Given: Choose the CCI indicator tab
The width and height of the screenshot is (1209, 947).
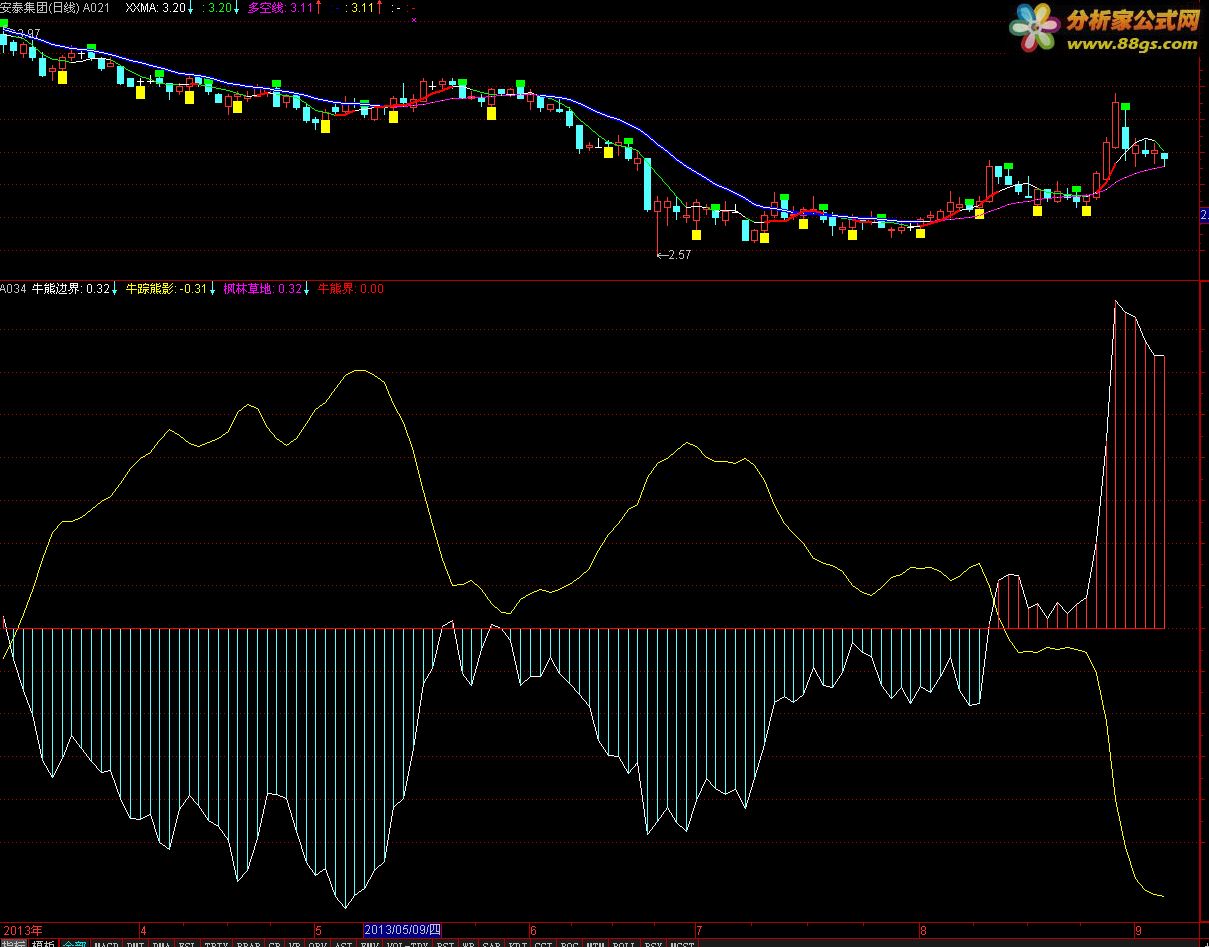Looking at the screenshot, I should (543, 943).
